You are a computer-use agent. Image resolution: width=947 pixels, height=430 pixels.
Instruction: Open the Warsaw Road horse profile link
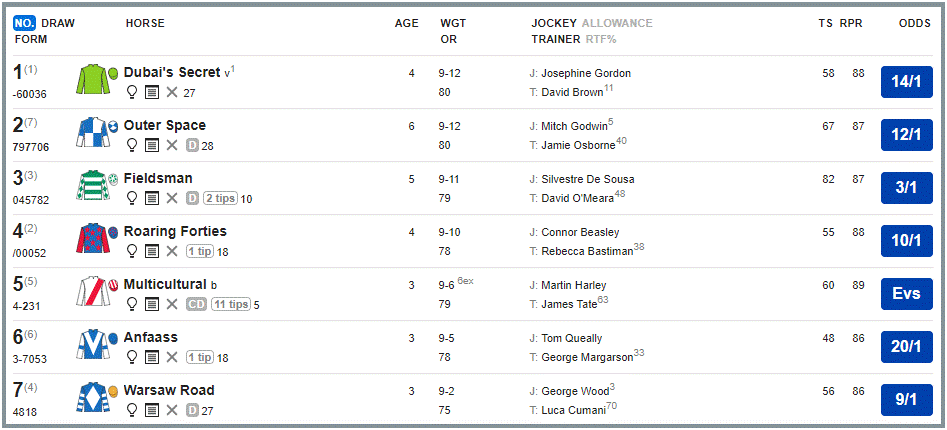coord(169,390)
